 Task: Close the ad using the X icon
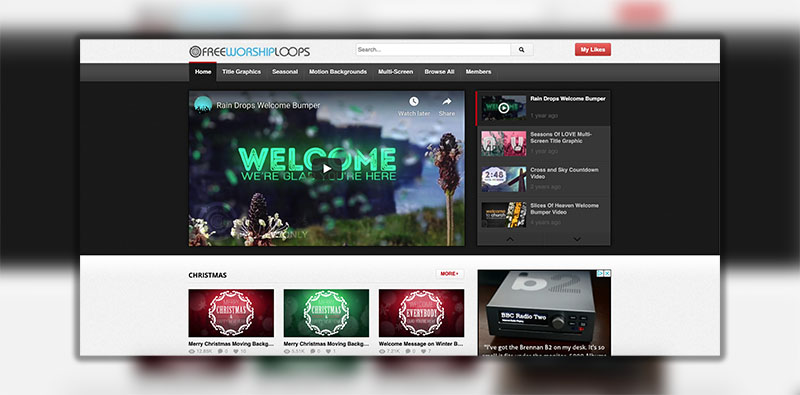[x=608, y=274]
